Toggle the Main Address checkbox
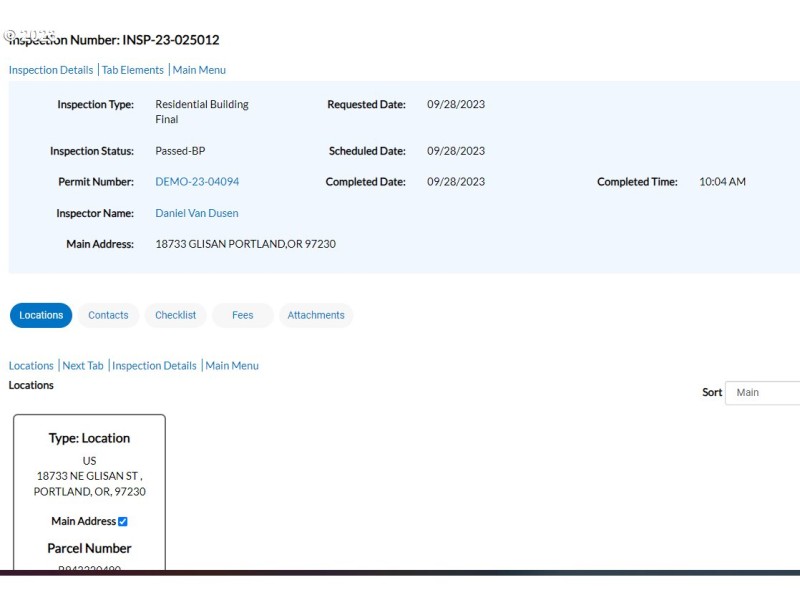This screenshot has width=800, height=600. click(x=123, y=521)
